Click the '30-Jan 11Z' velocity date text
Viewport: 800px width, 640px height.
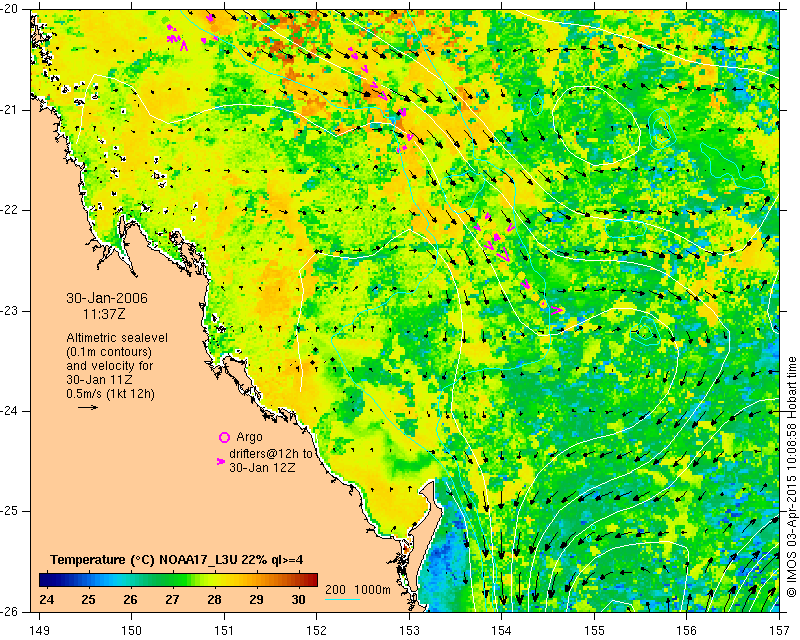99,380
